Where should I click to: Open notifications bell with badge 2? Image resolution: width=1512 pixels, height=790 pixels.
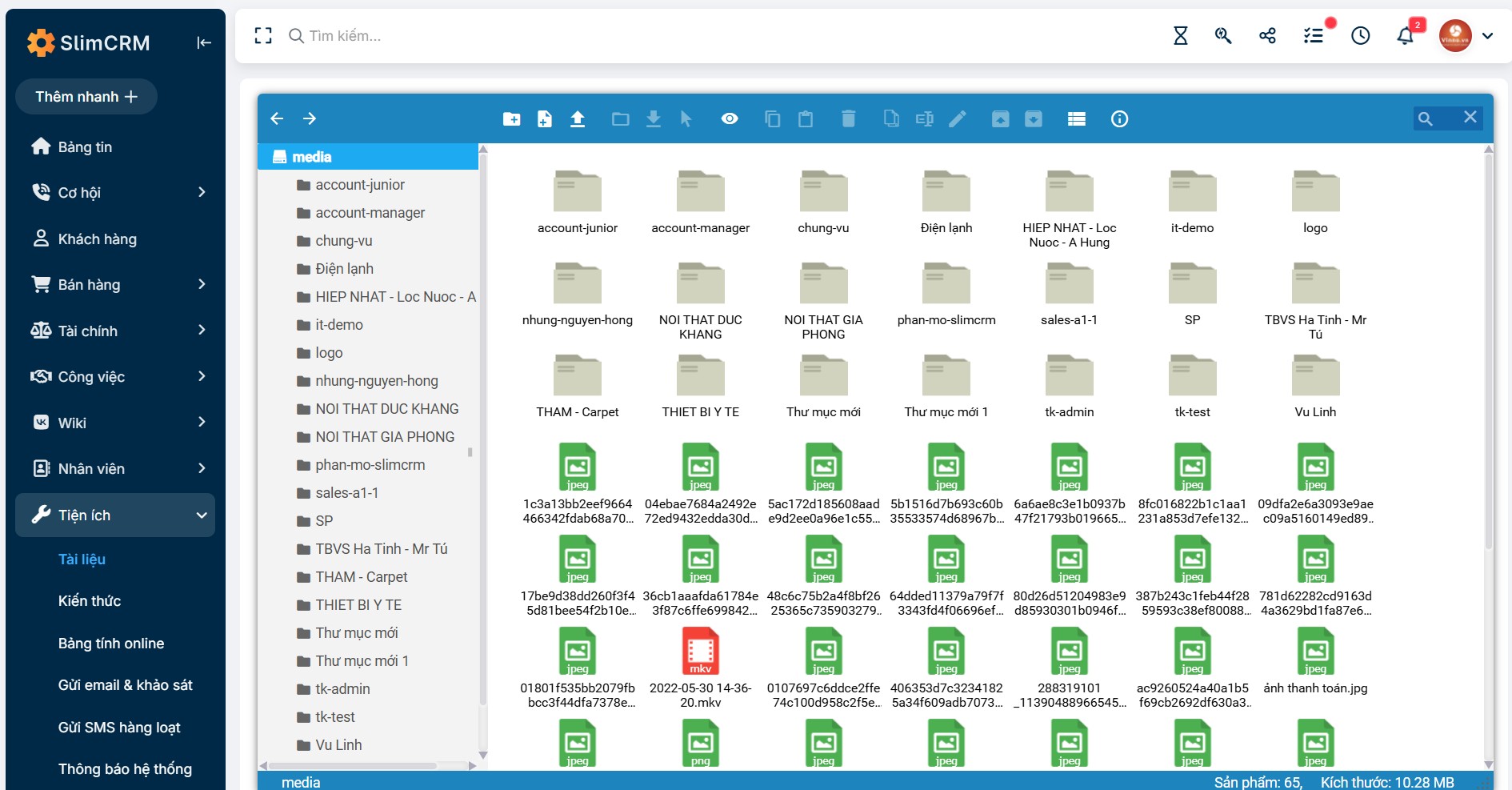coord(1406,35)
